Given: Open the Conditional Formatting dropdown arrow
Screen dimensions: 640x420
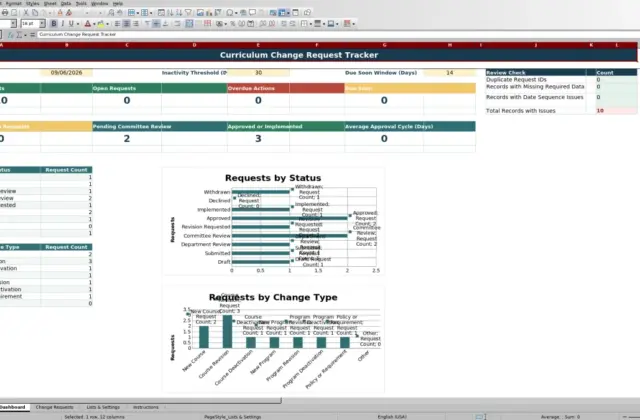Looking at the screenshot, I should tap(353, 24).
